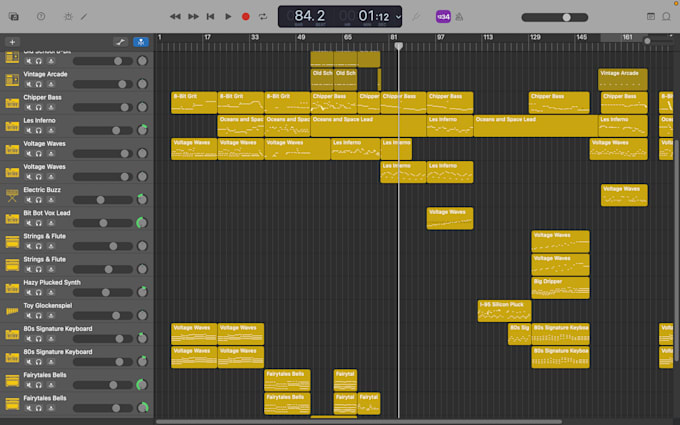This screenshot has width=680, height=425.
Task: Adjust the Chipper Bass volume slider
Action: (103, 107)
